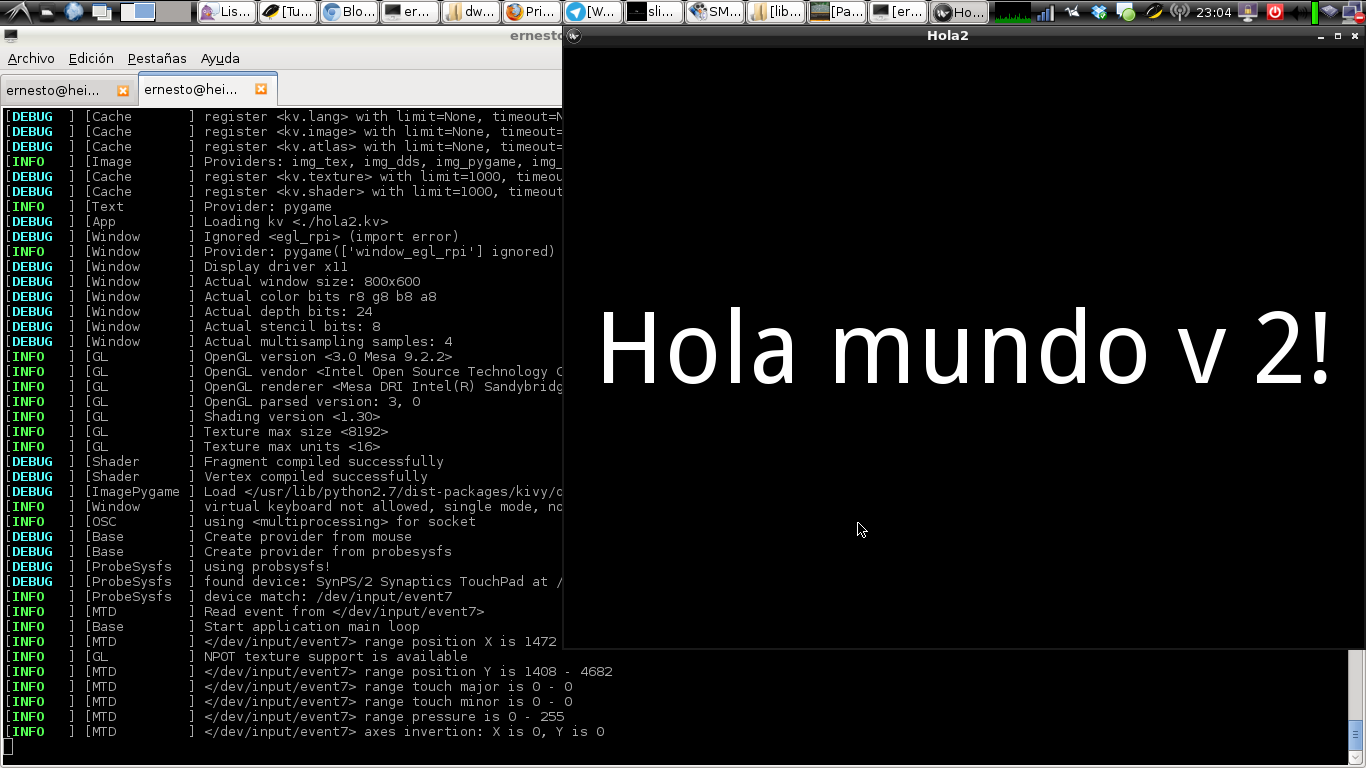Select the first ernesto@hei terminal tab
Image resolution: width=1366 pixels, height=768 pixels.
click(x=54, y=90)
